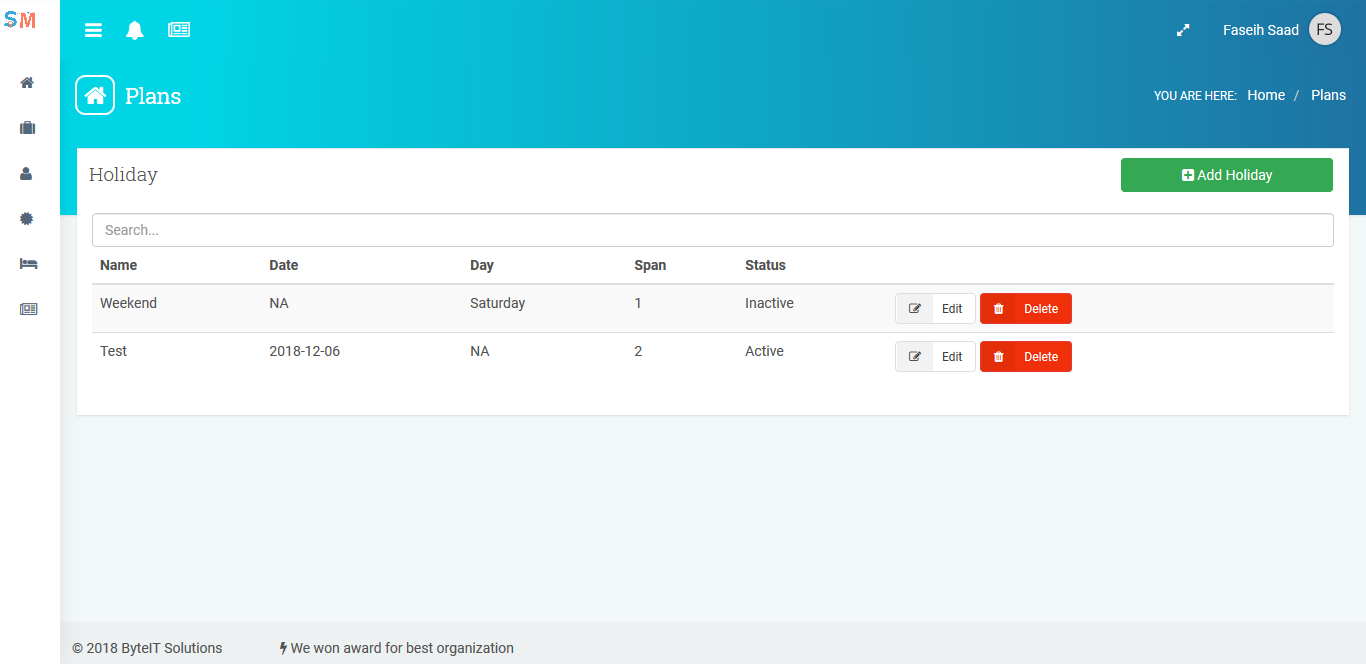Click the Edit label for Weekend
The height and width of the screenshot is (664, 1366).
click(952, 309)
